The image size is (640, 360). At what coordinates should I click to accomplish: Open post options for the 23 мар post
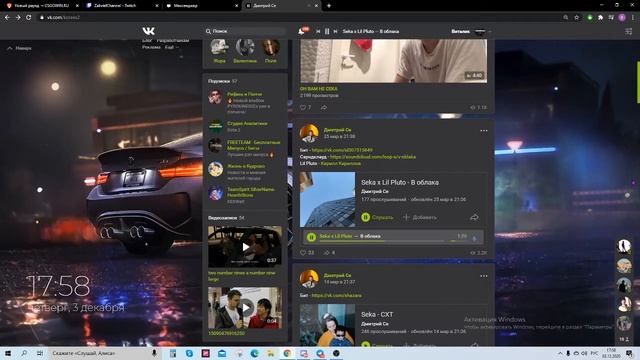(x=484, y=131)
